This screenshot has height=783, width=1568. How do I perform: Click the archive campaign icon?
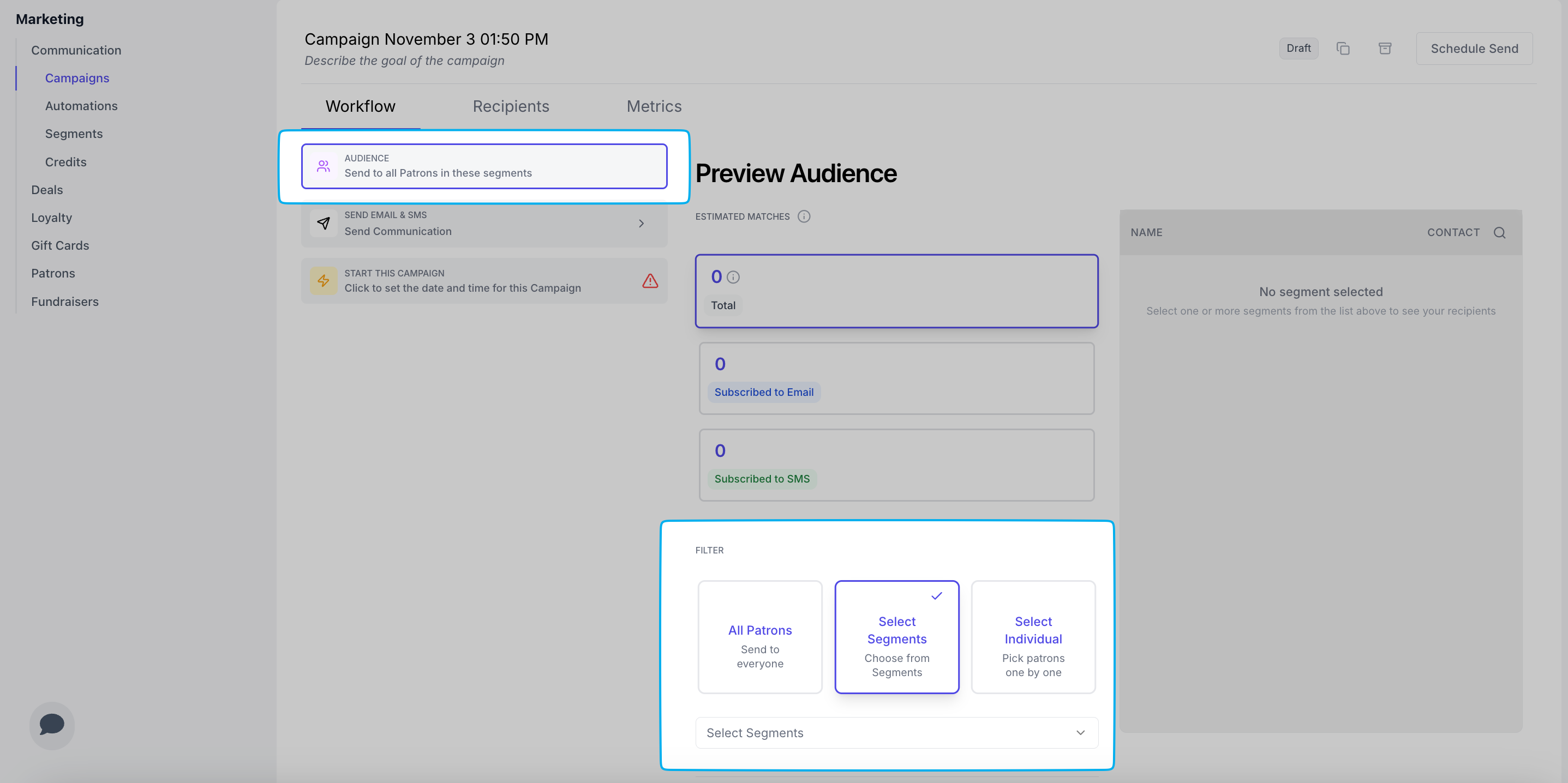(x=1385, y=48)
